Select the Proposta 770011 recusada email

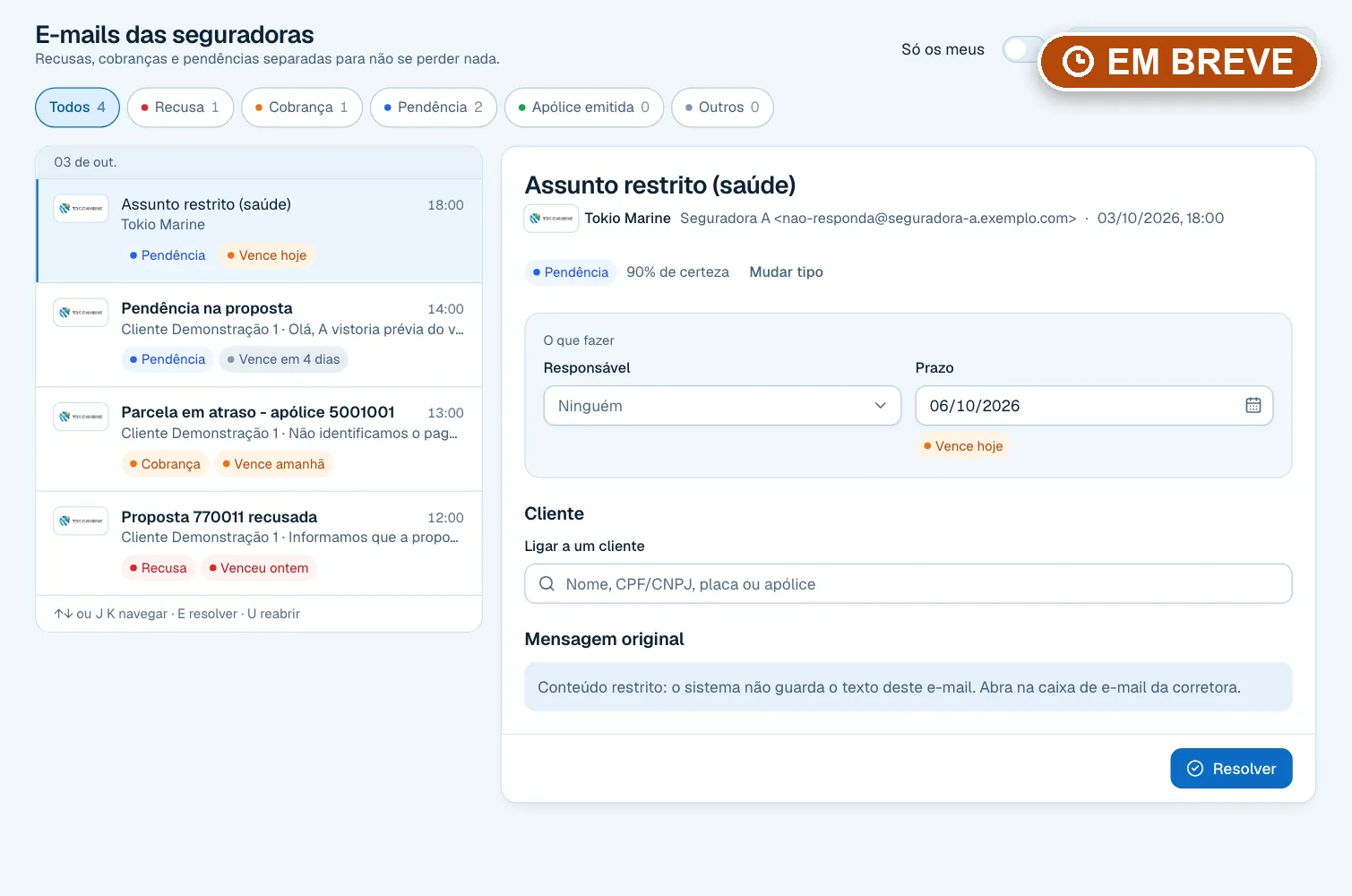259,543
